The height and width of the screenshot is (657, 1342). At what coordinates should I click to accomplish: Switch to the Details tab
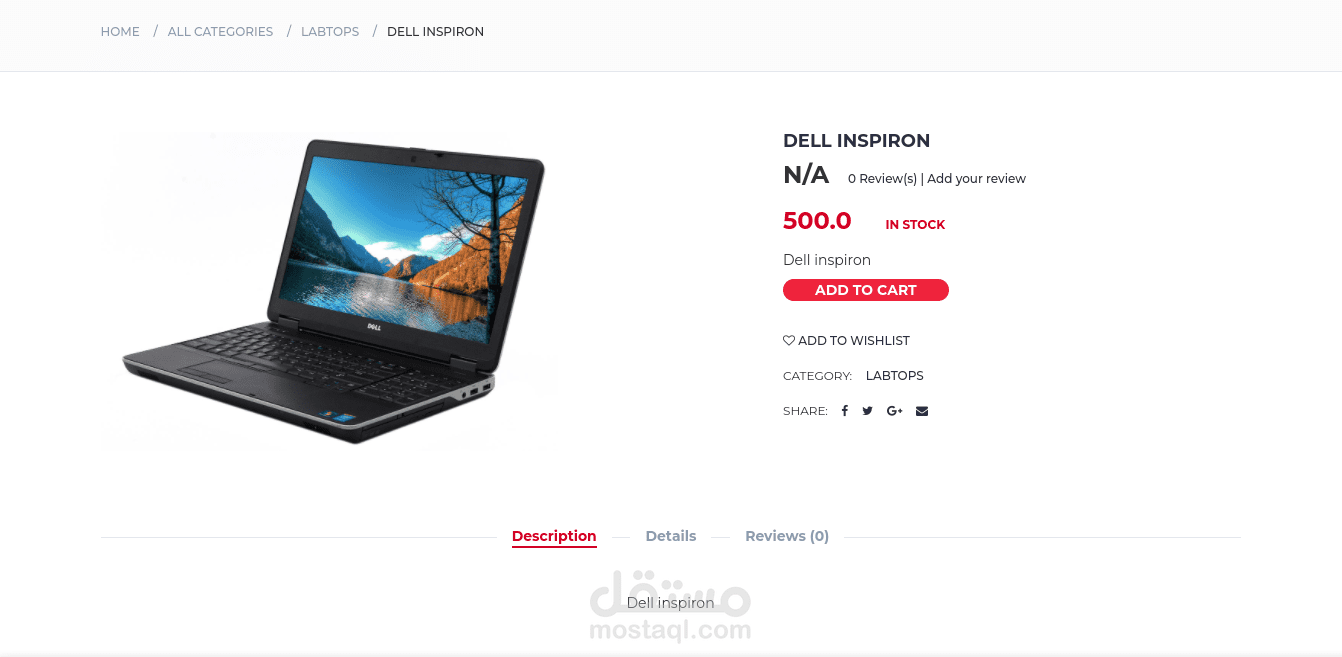(x=671, y=536)
